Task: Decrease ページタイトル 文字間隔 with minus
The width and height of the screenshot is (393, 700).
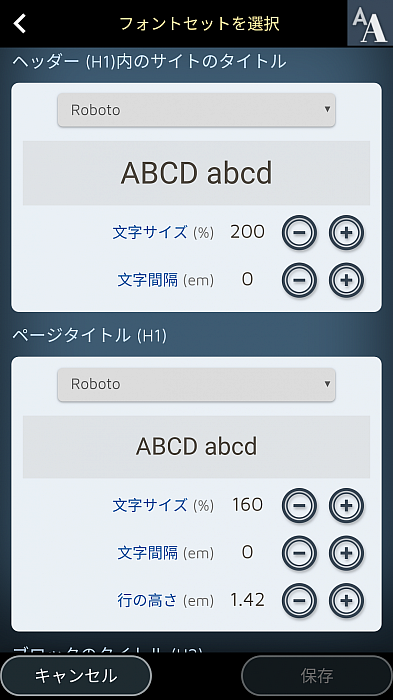Action: pos(299,553)
